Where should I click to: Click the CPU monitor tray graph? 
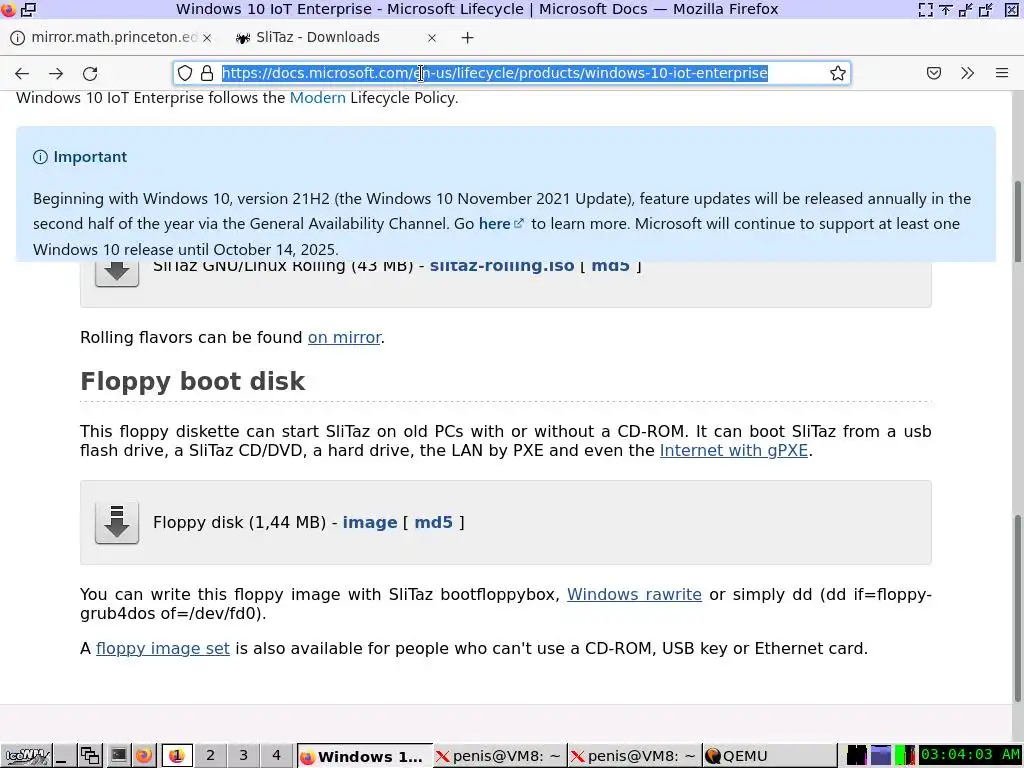[x=904, y=756]
